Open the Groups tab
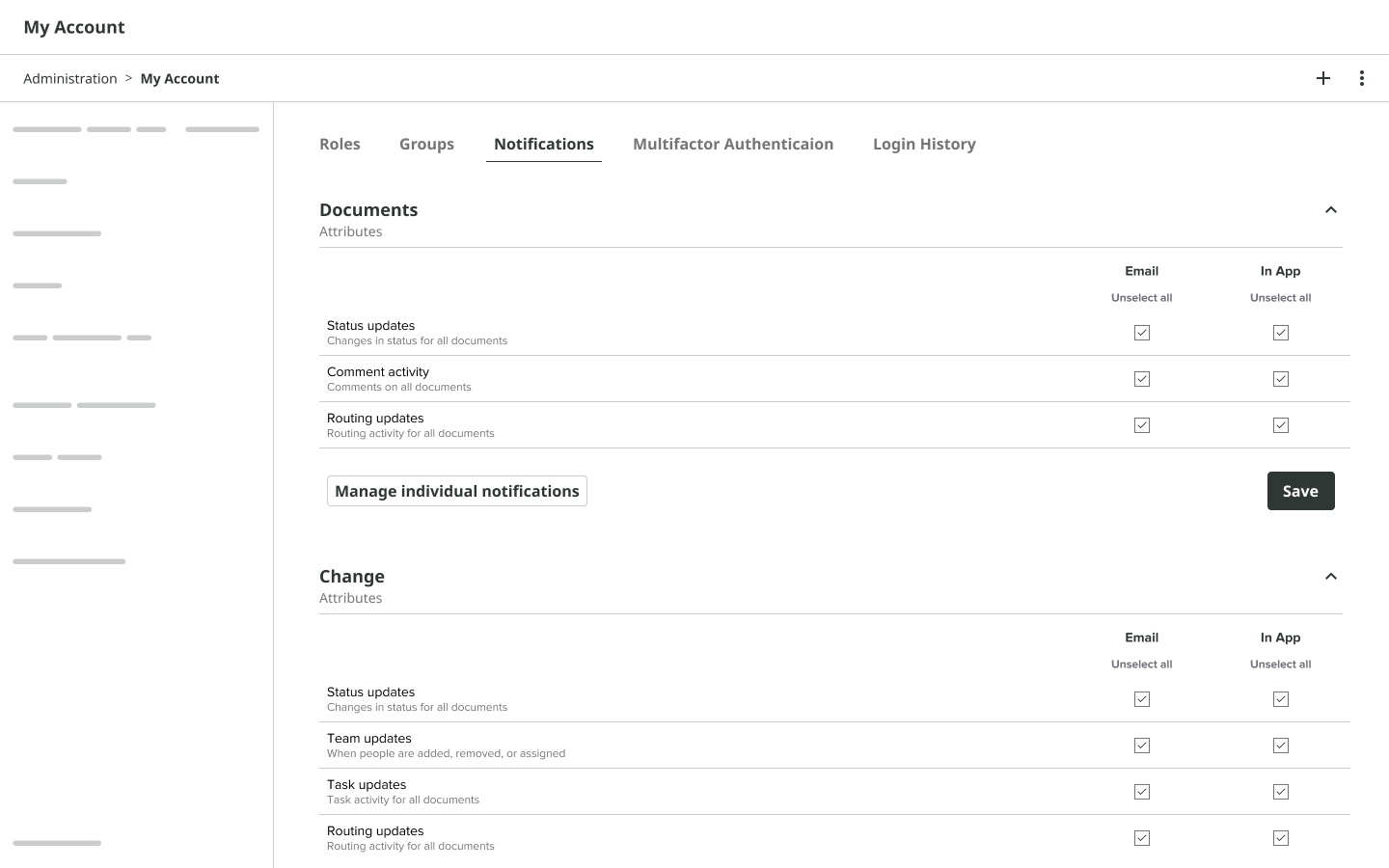This screenshot has height=868, width=1389. coord(426,144)
